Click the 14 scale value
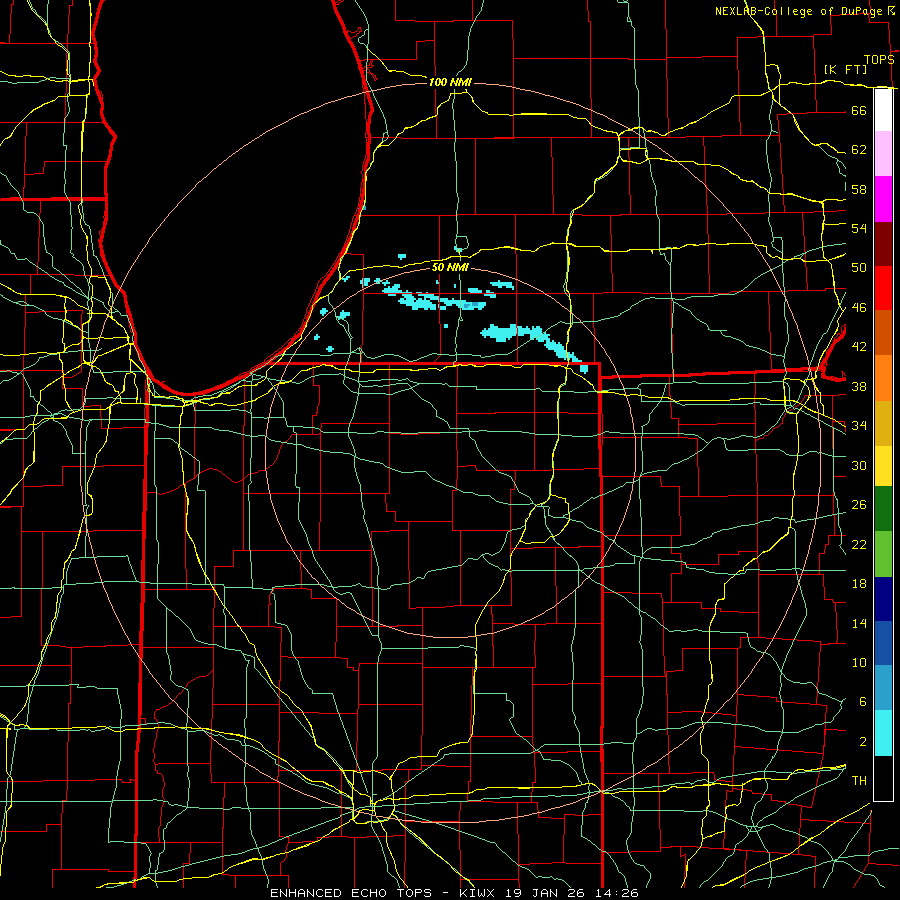 859,623
